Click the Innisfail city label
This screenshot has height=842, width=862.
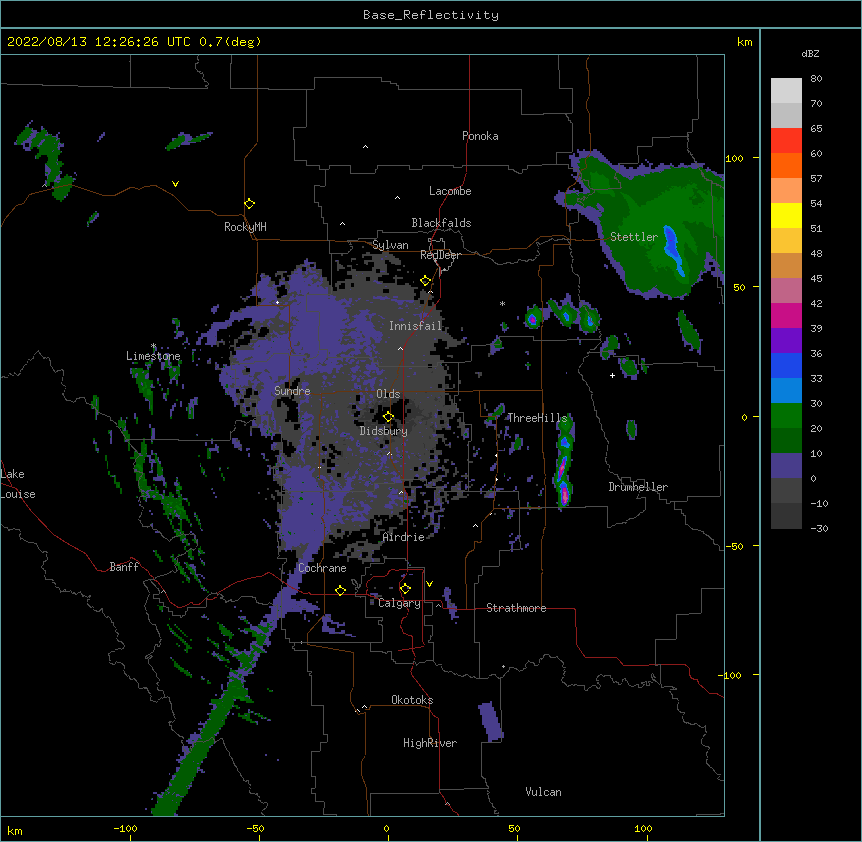(416, 326)
